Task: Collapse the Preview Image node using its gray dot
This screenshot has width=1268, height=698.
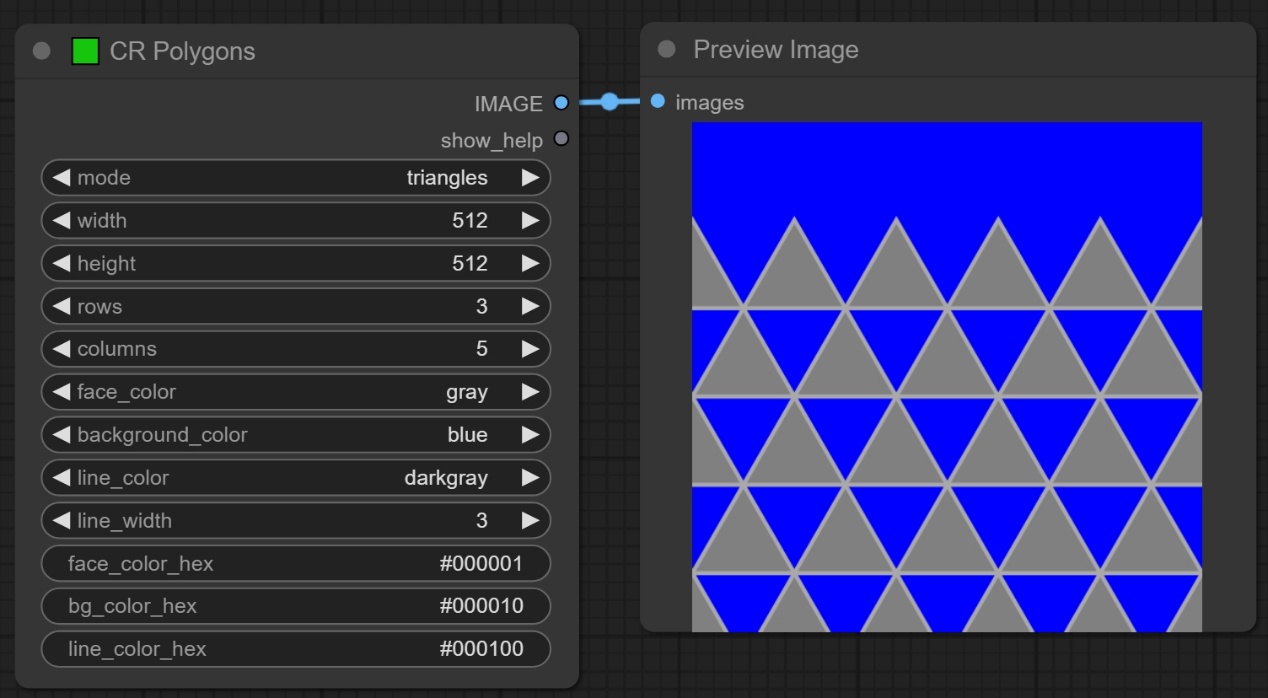Action: [667, 49]
